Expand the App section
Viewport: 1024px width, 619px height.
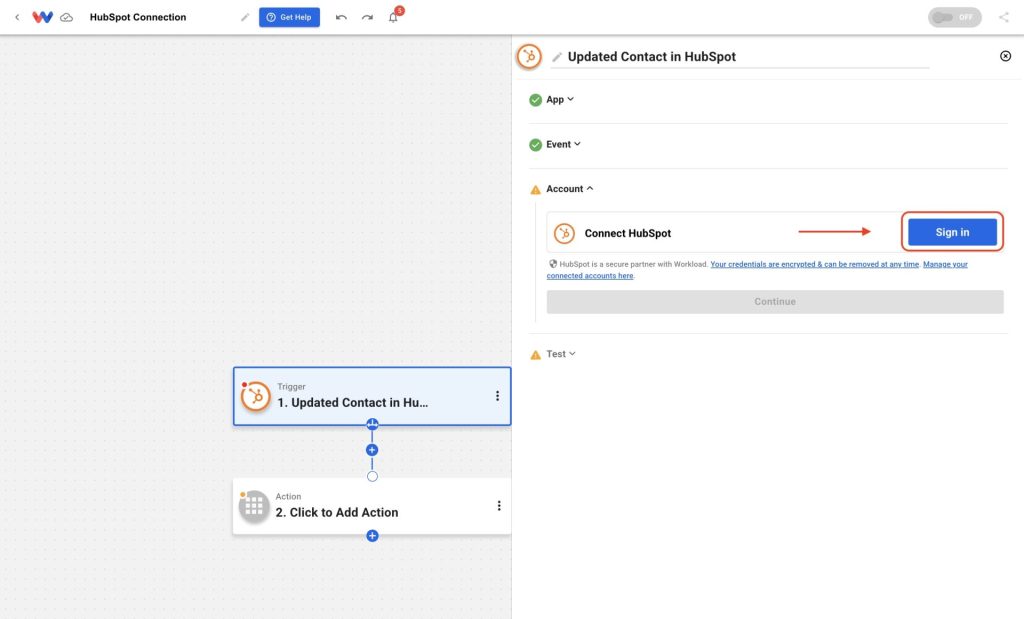coord(560,99)
